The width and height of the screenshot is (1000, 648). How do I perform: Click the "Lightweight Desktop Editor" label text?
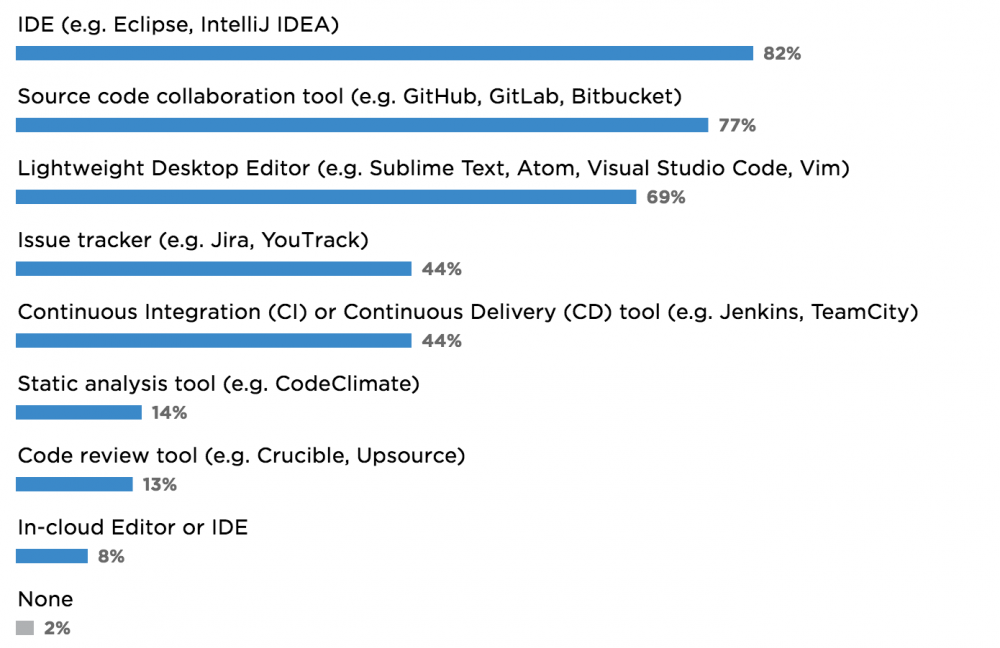433,169
